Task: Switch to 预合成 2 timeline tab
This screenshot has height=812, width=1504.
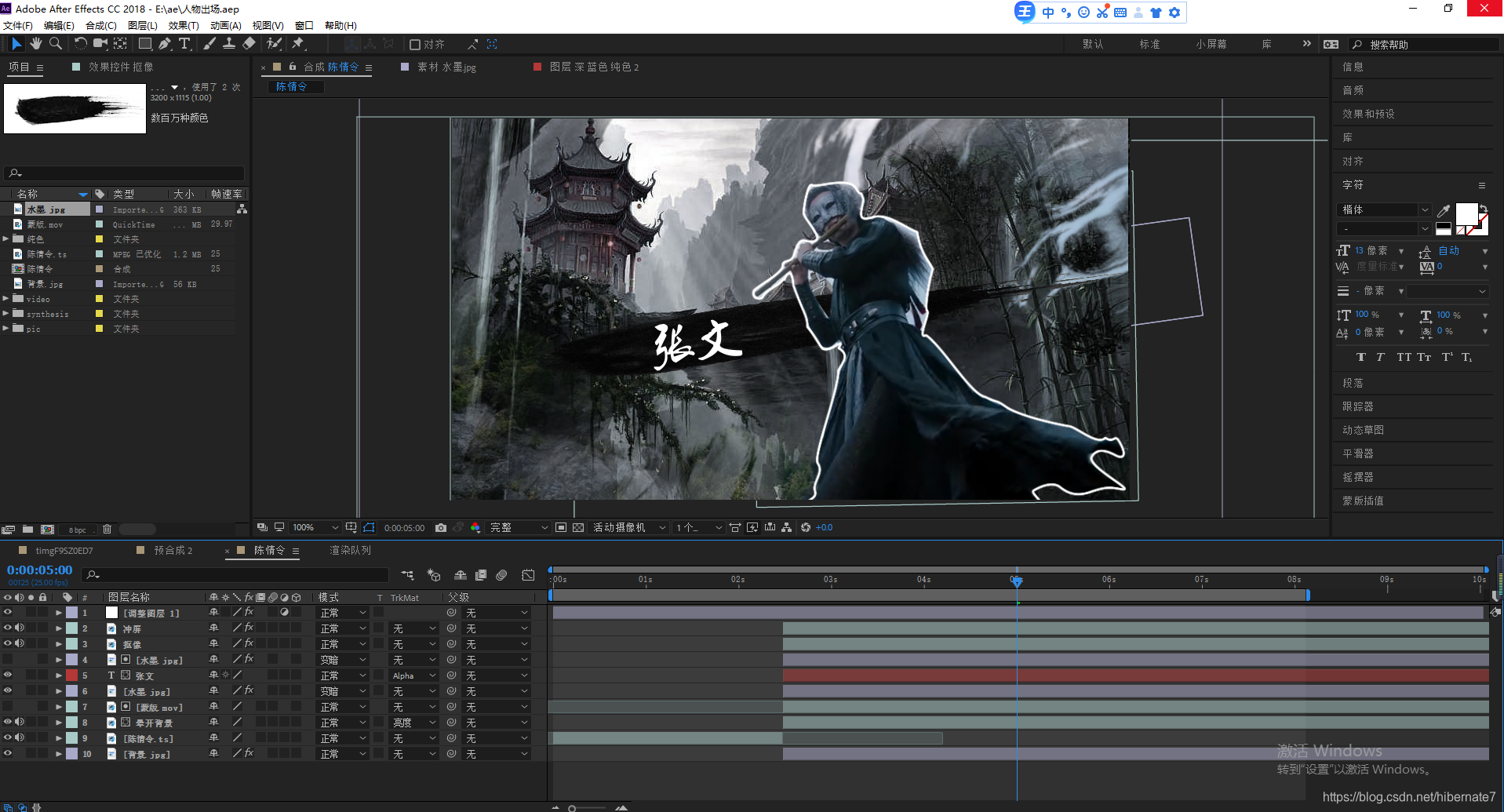Action: (173, 551)
